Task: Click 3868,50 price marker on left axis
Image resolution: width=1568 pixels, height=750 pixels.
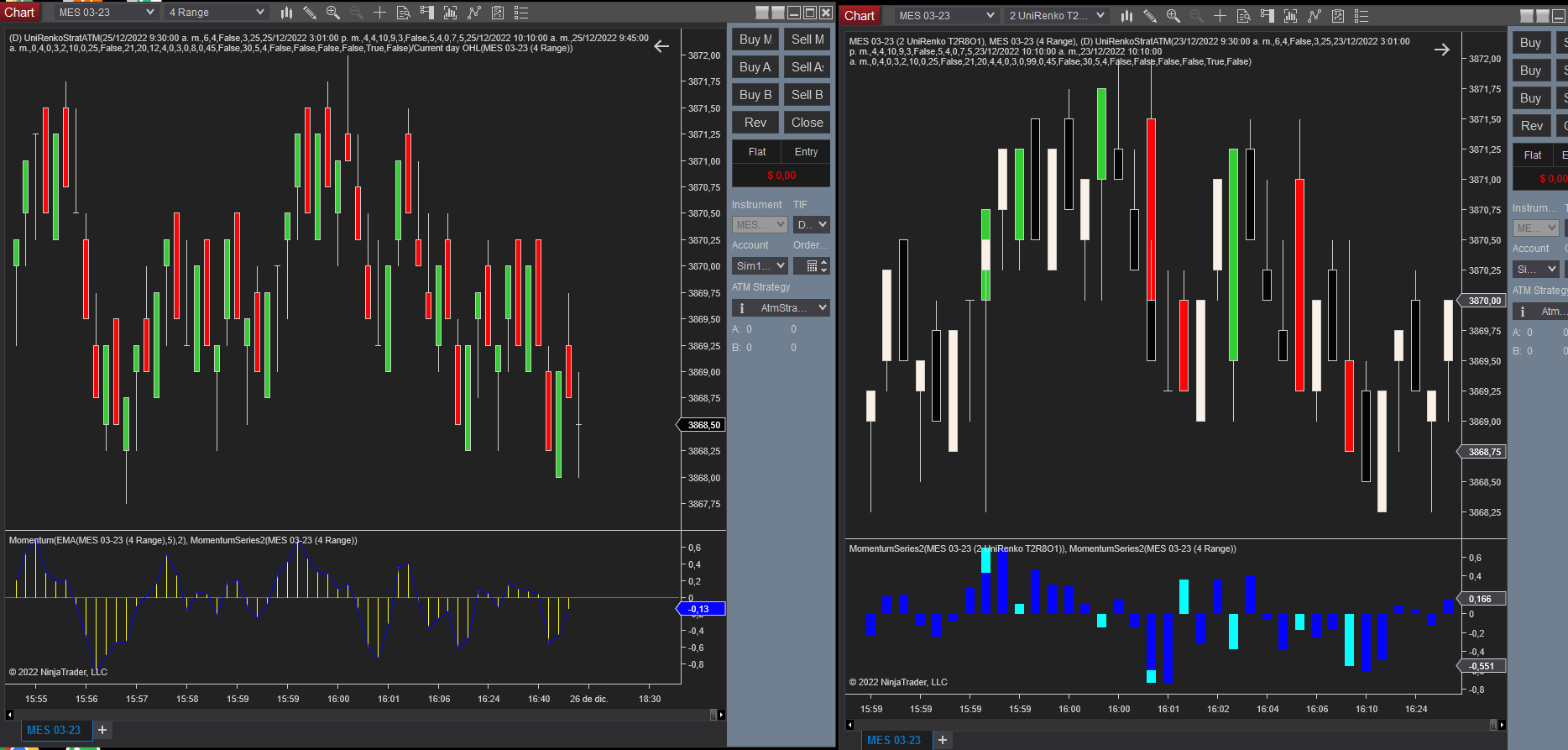Action: pos(701,425)
